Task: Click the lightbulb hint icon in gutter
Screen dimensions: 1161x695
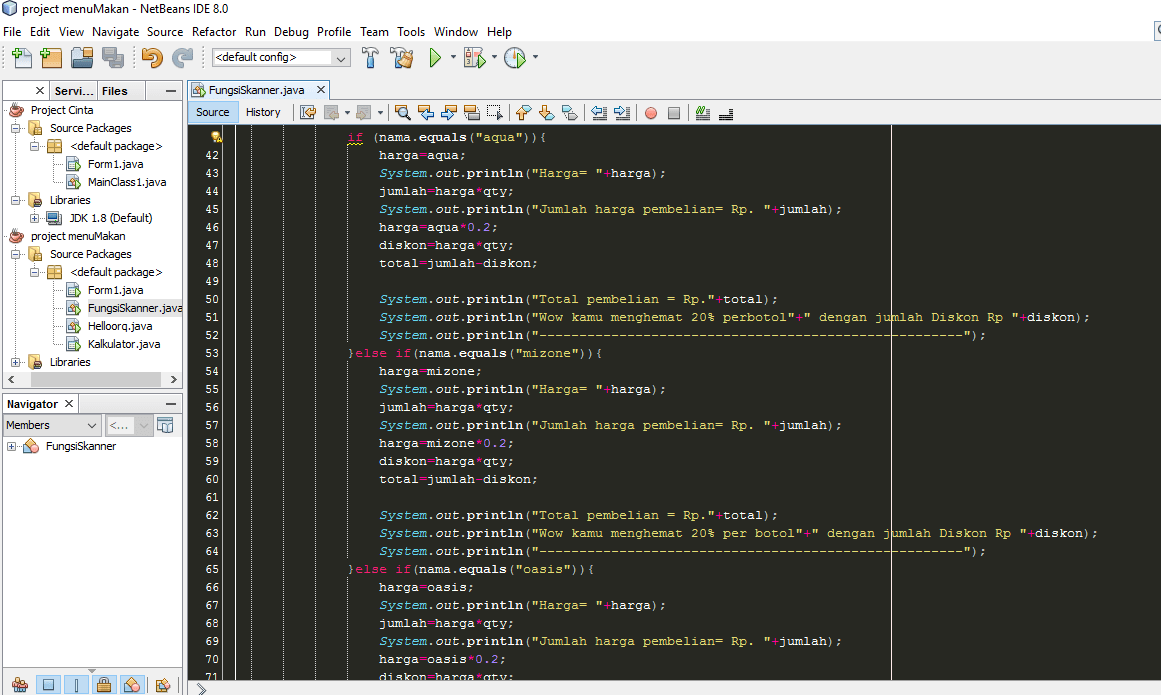Action: (x=216, y=137)
